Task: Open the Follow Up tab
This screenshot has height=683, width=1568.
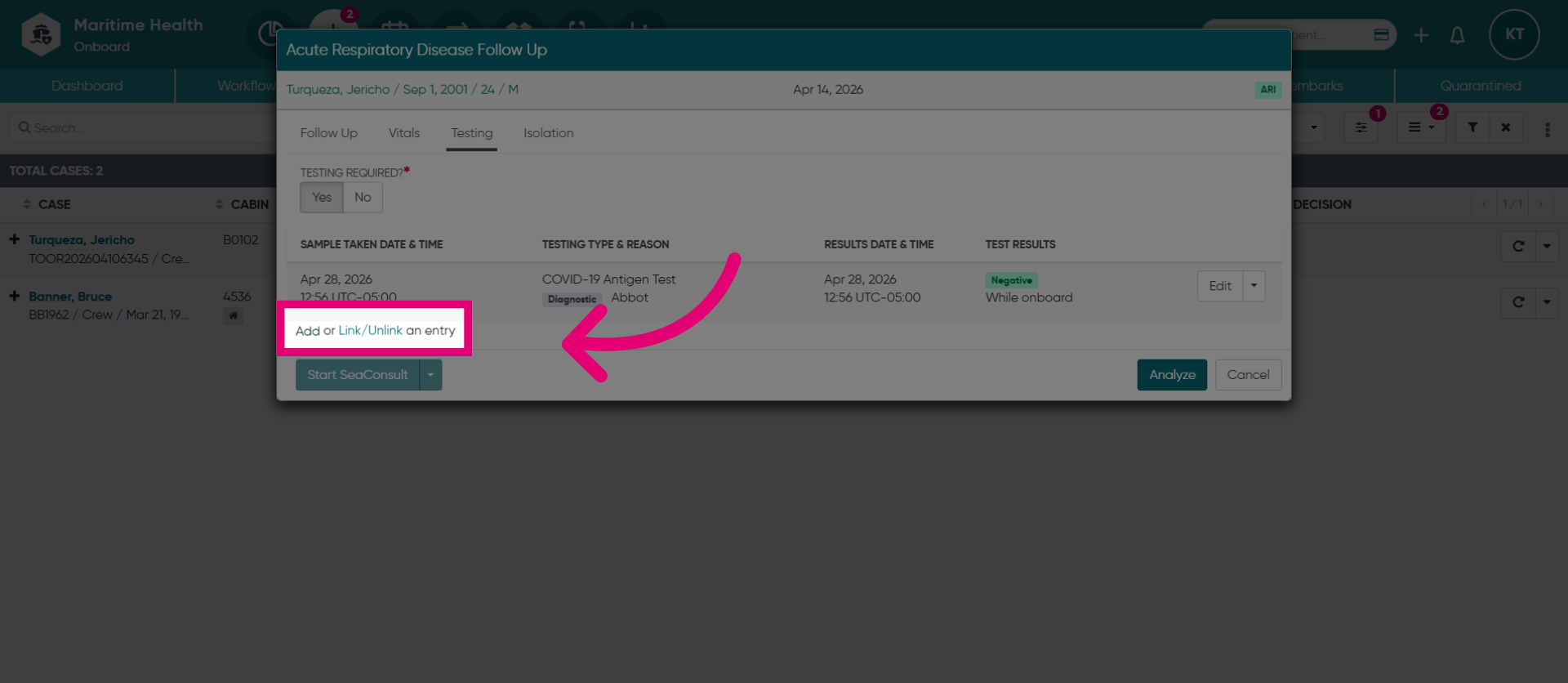Action: point(328,133)
